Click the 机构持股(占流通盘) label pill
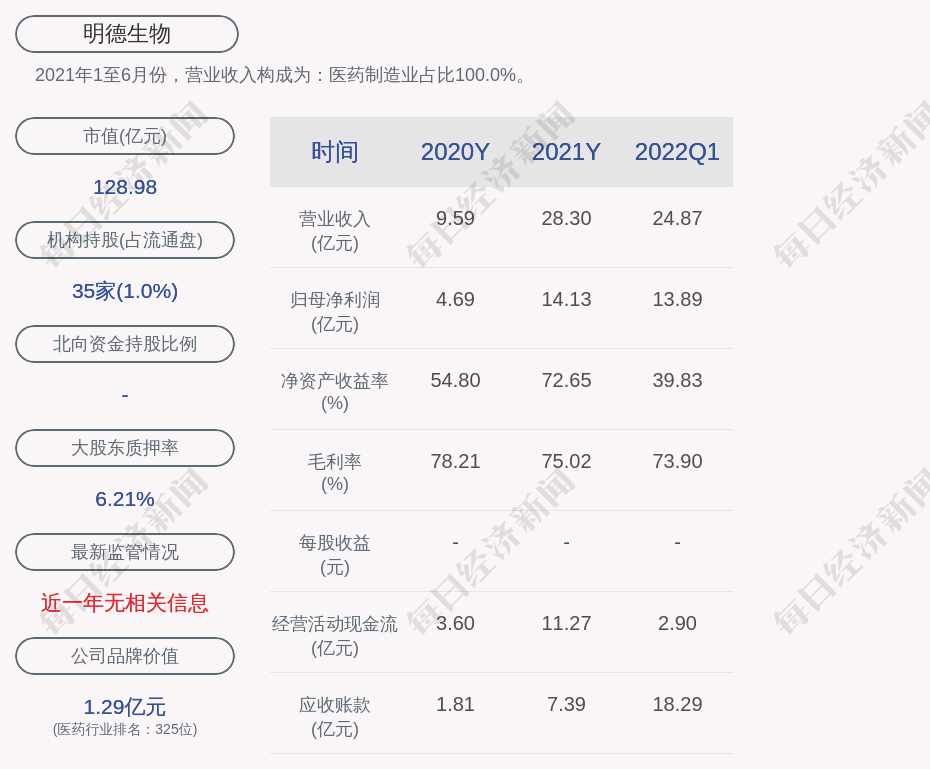Image resolution: width=930 pixels, height=769 pixels. click(x=125, y=240)
